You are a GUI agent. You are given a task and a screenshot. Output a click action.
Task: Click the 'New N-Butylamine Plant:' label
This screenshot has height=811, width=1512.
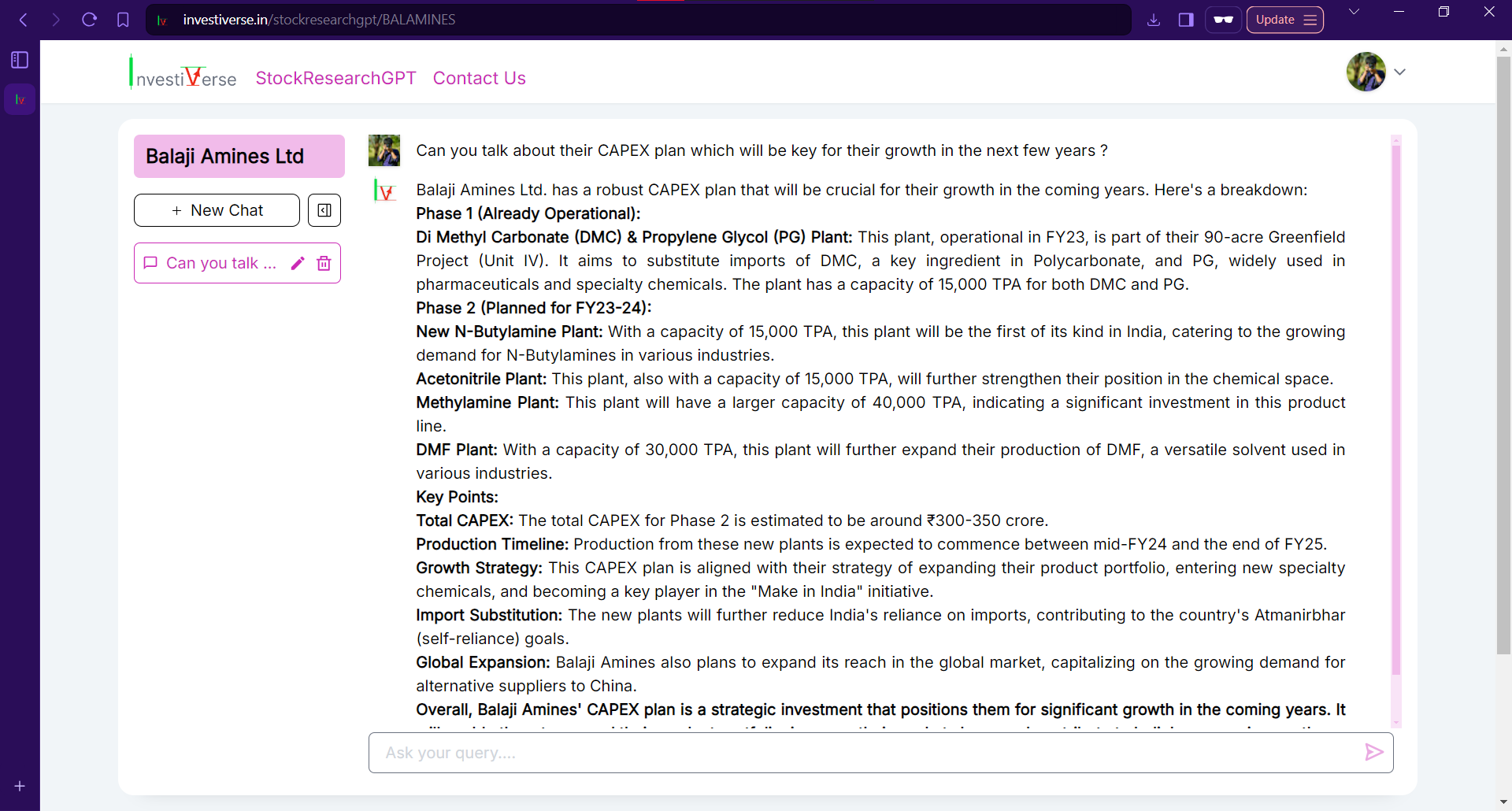pos(510,331)
